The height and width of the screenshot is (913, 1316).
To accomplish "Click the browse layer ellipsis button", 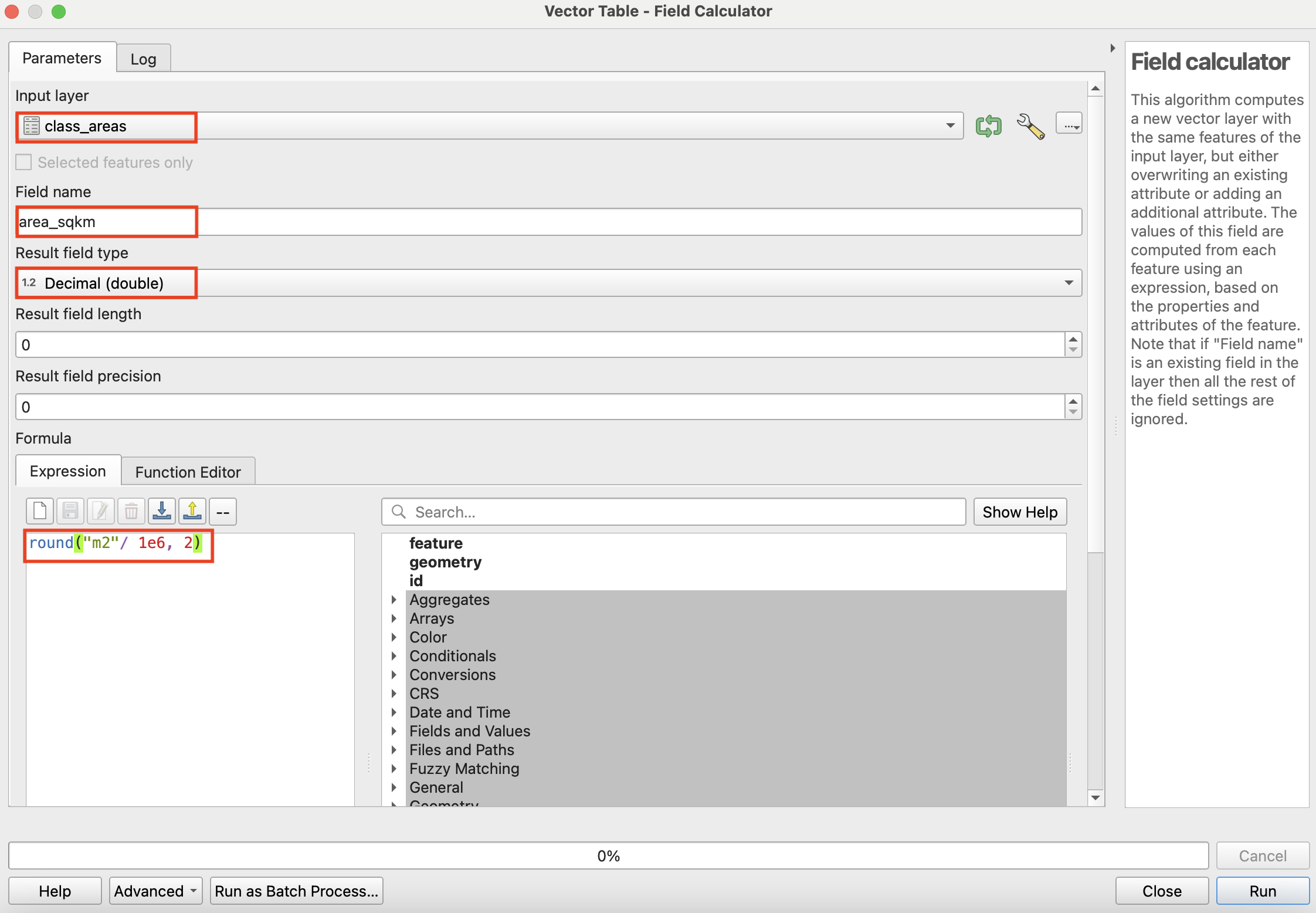I will coord(1069,124).
